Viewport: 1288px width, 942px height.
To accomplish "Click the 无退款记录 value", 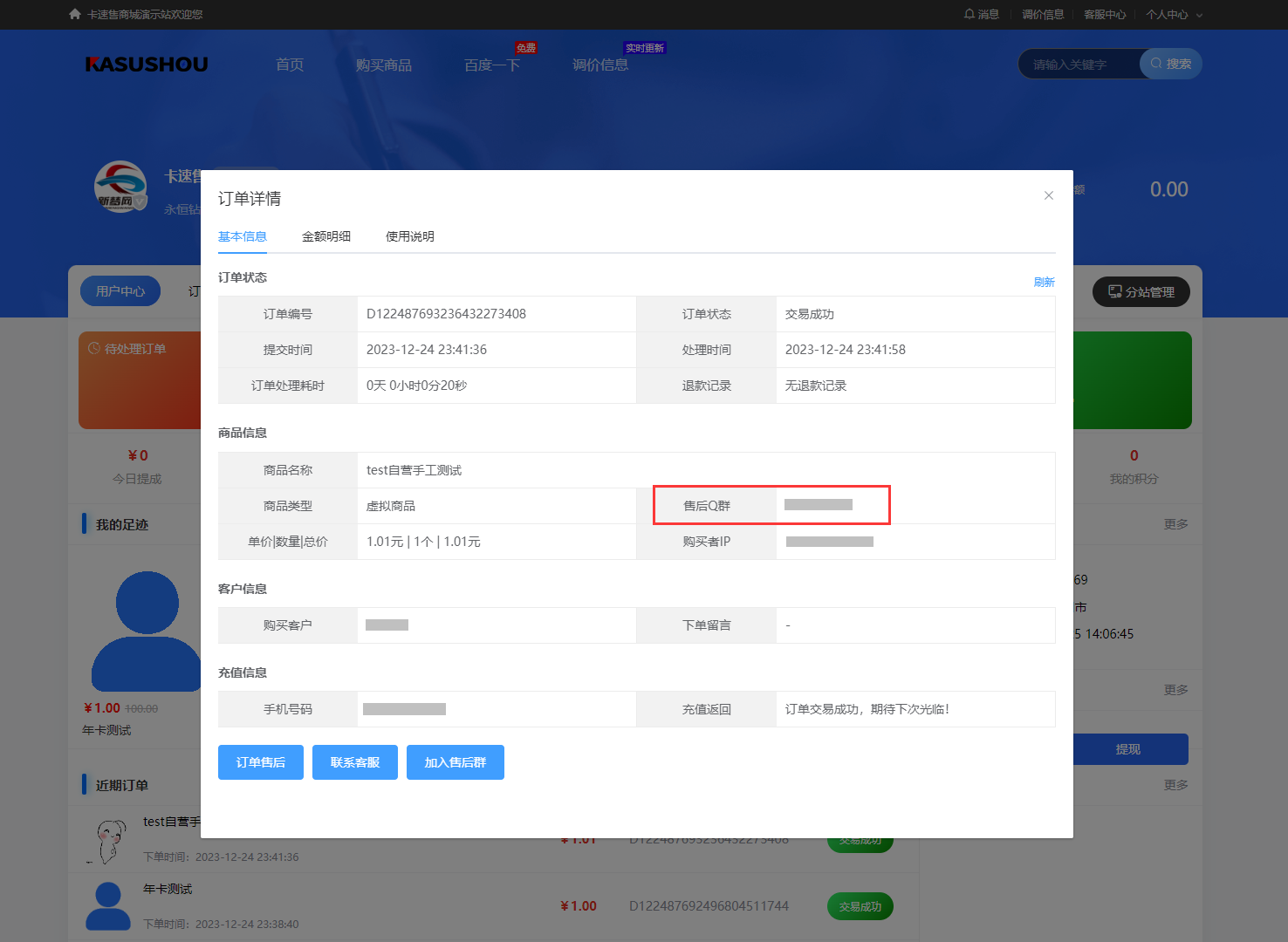I will 816,386.
